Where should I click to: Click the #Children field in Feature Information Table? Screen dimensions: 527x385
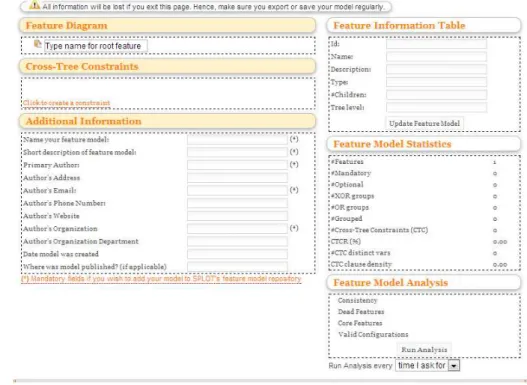click(x=436, y=95)
